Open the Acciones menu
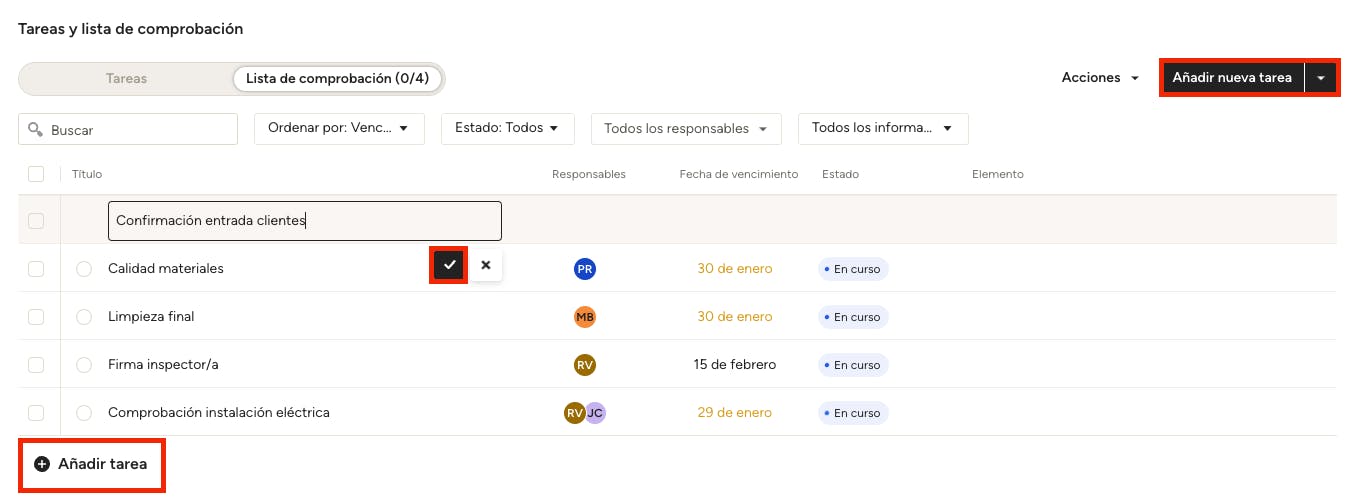This screenshot has width=1353, height=502. click(1100, 77)
